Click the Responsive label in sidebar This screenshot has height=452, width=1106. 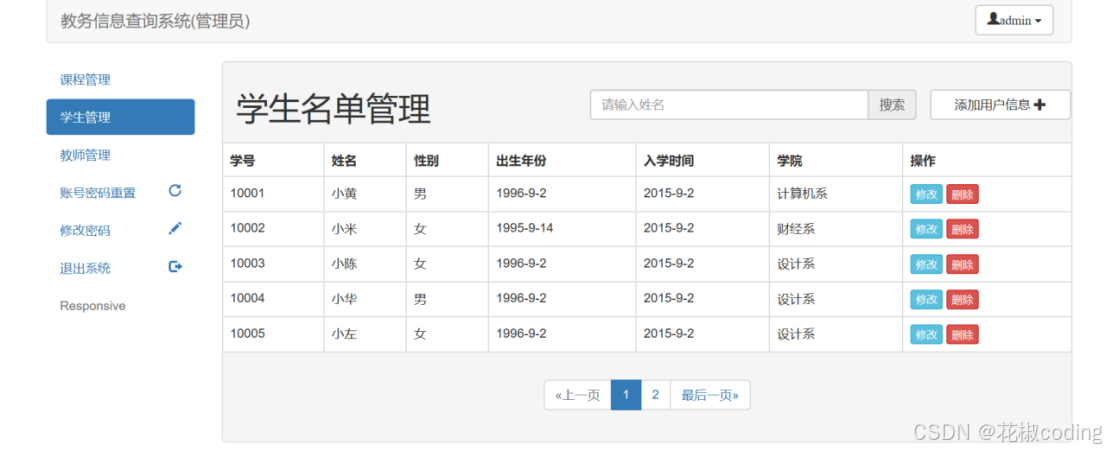pyautogui.click(x=92, y=306)
